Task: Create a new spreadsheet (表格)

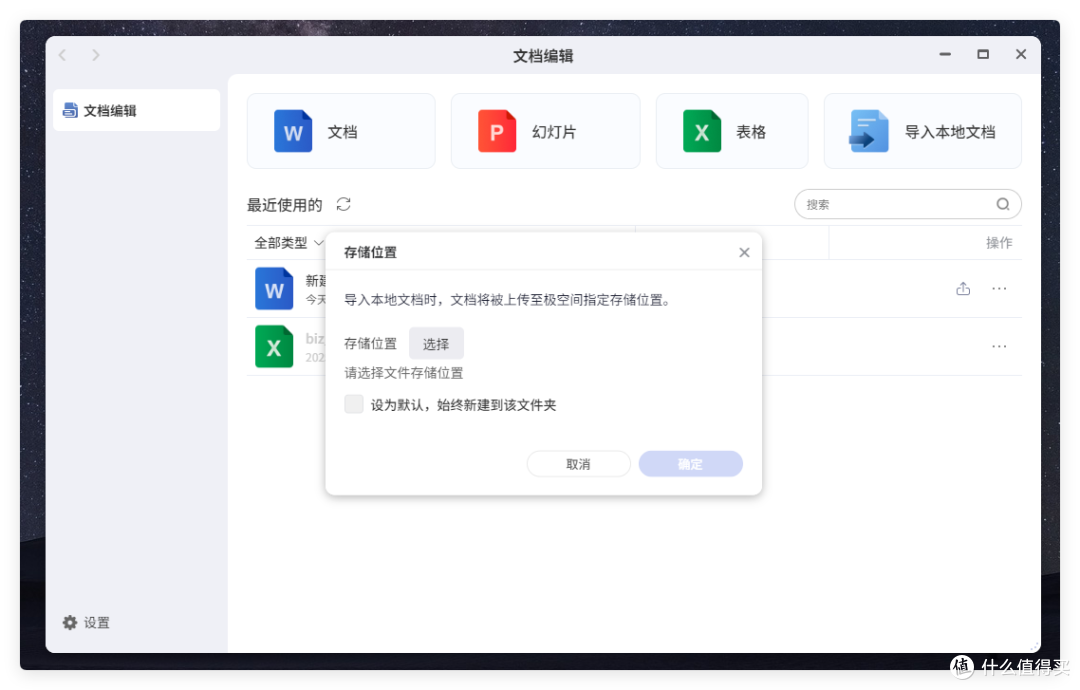Action: click(731, 131)
